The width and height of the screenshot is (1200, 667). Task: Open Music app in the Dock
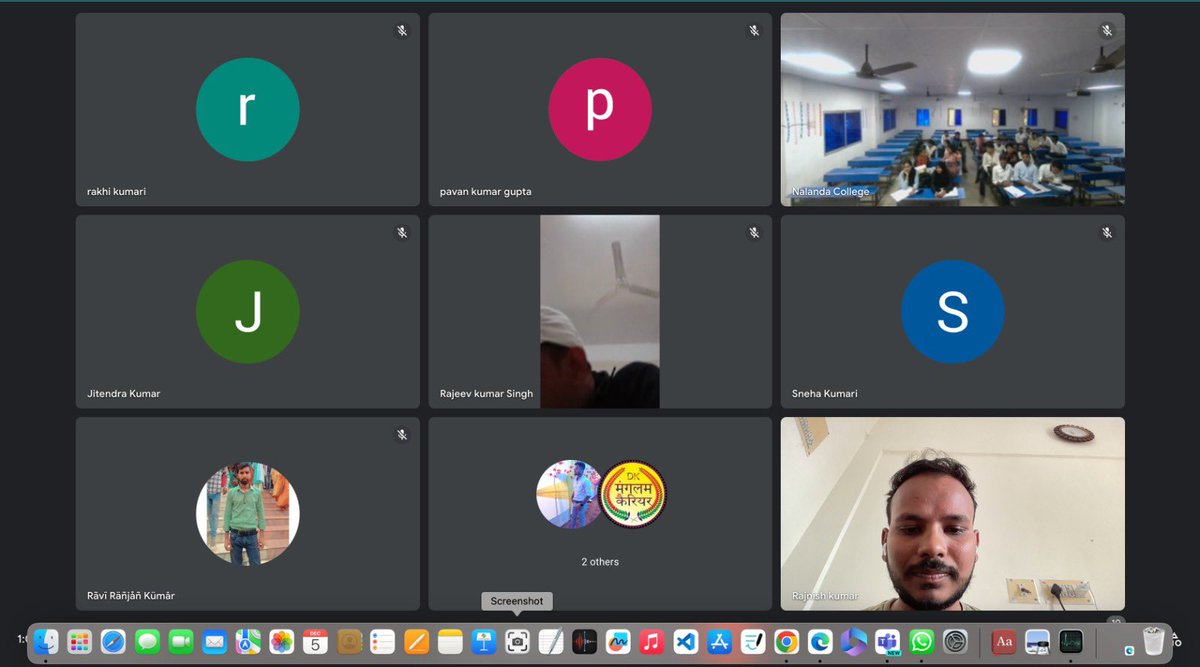coord(651,641)
